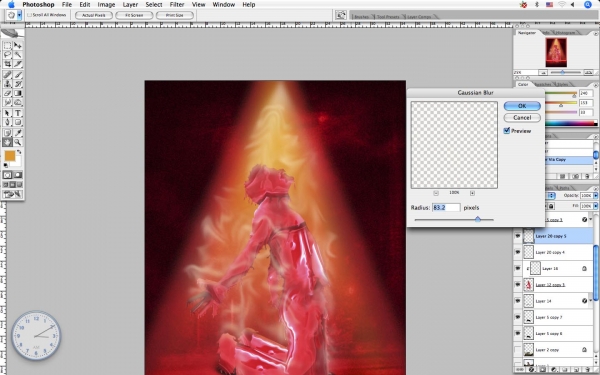Viewport: 600px width, 375px height.
Task: Click the Radius input field
Action: 446,207
